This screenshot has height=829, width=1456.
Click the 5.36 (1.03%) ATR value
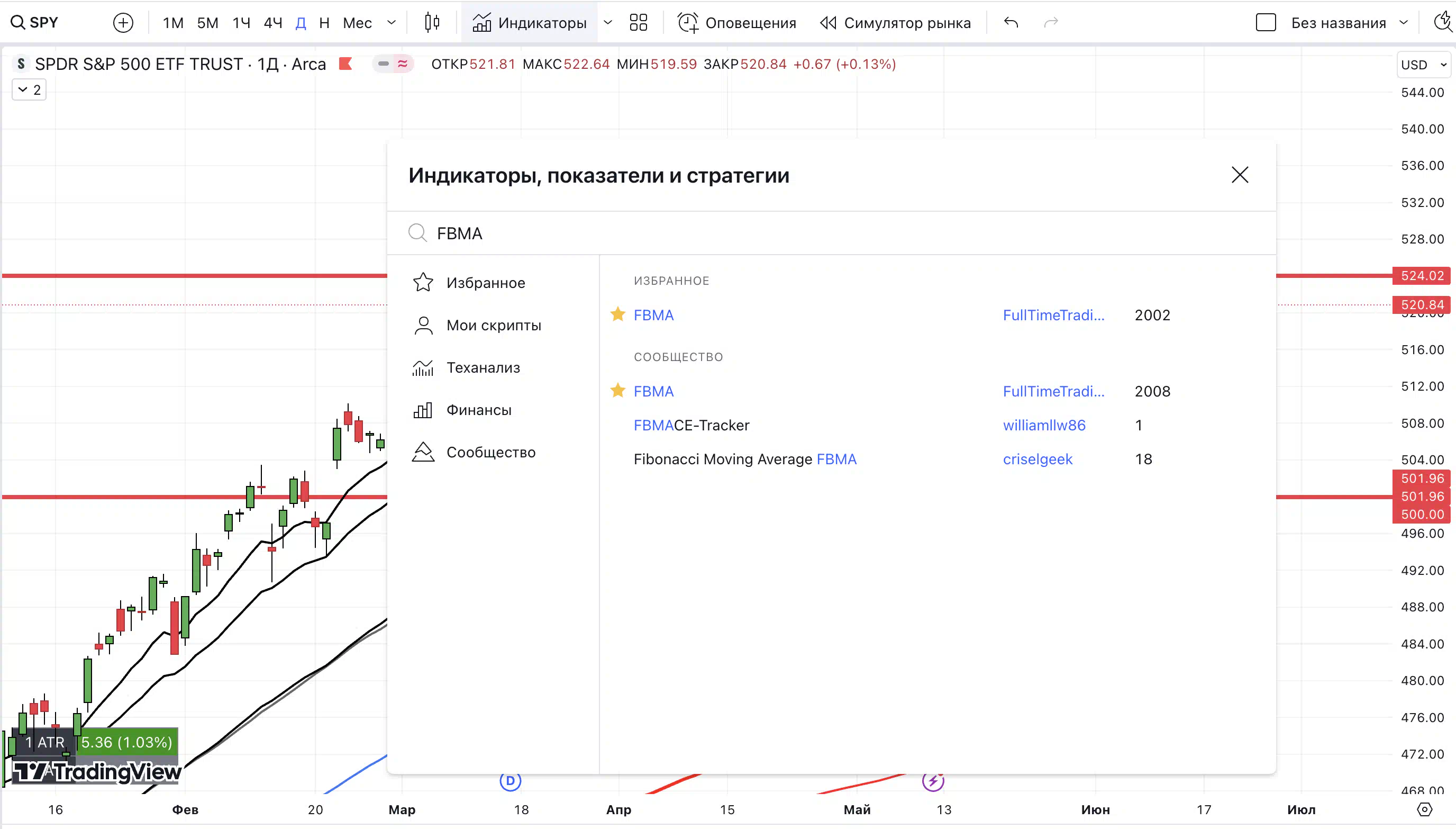[126, 743]
